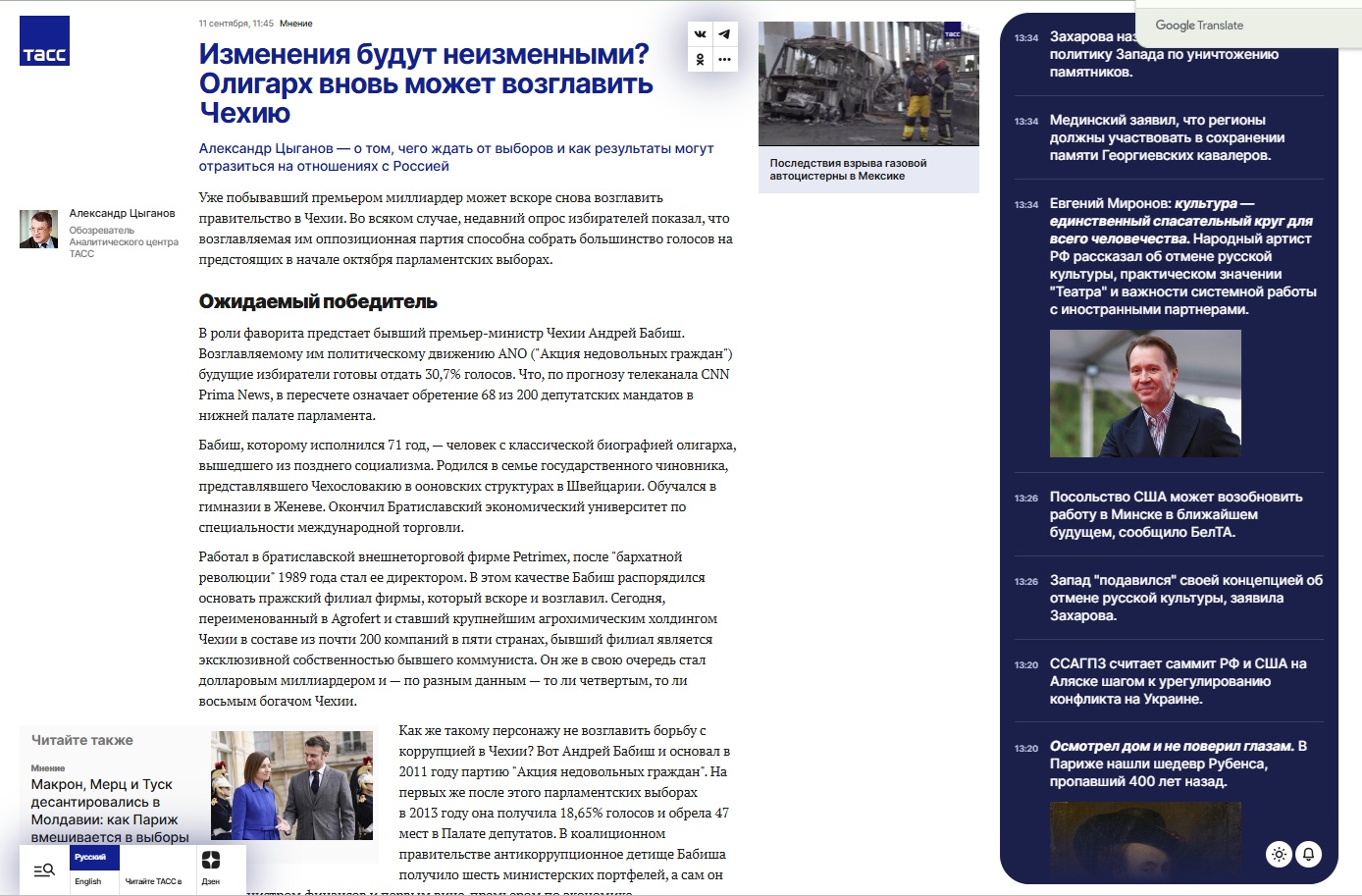Open more sharing options (three dots)
The image size is (1362, 896).
pos(724,60)
